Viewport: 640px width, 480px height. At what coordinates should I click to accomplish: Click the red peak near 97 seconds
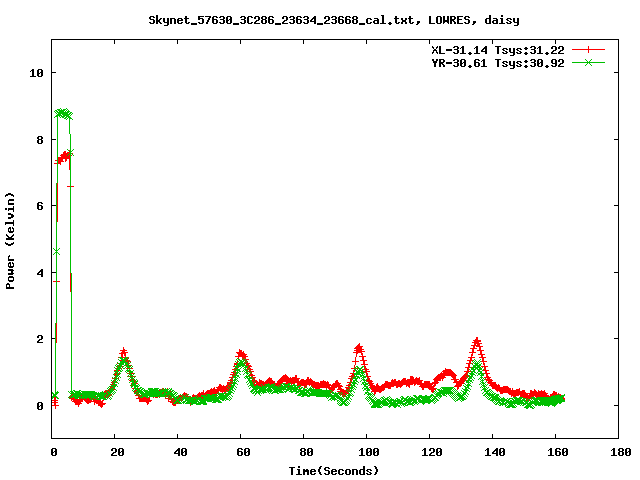pyautogui.click(x=359, y=349)
